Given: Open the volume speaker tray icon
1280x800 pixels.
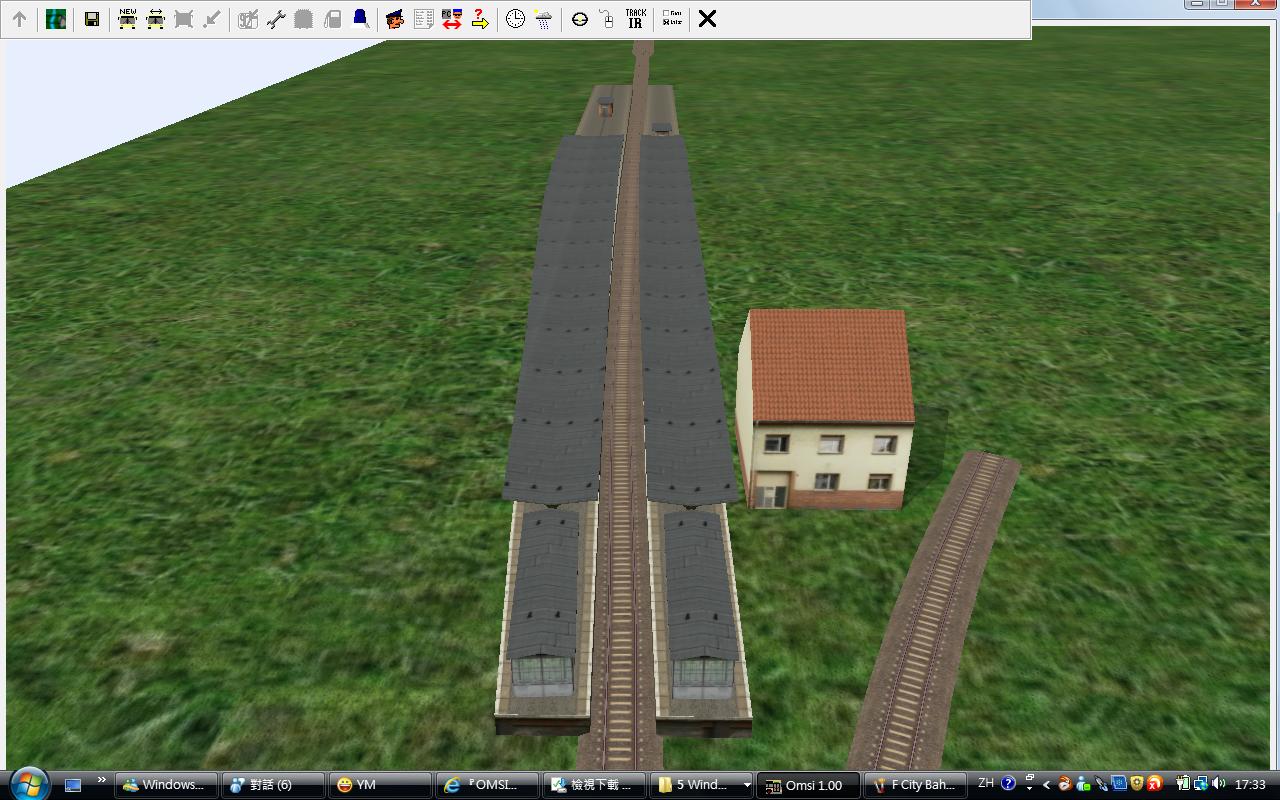Looking at the screenshot, I should pos(1218,784).
